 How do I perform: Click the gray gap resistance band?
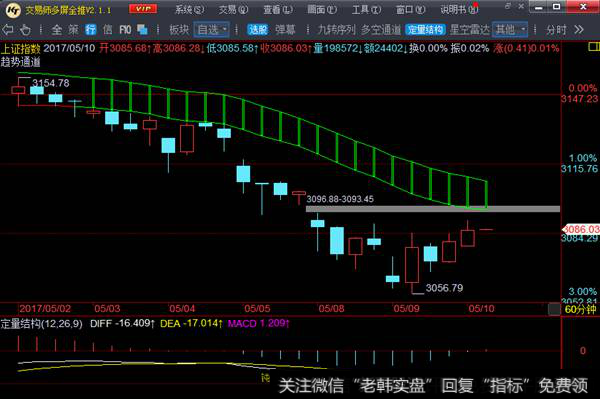433,209
